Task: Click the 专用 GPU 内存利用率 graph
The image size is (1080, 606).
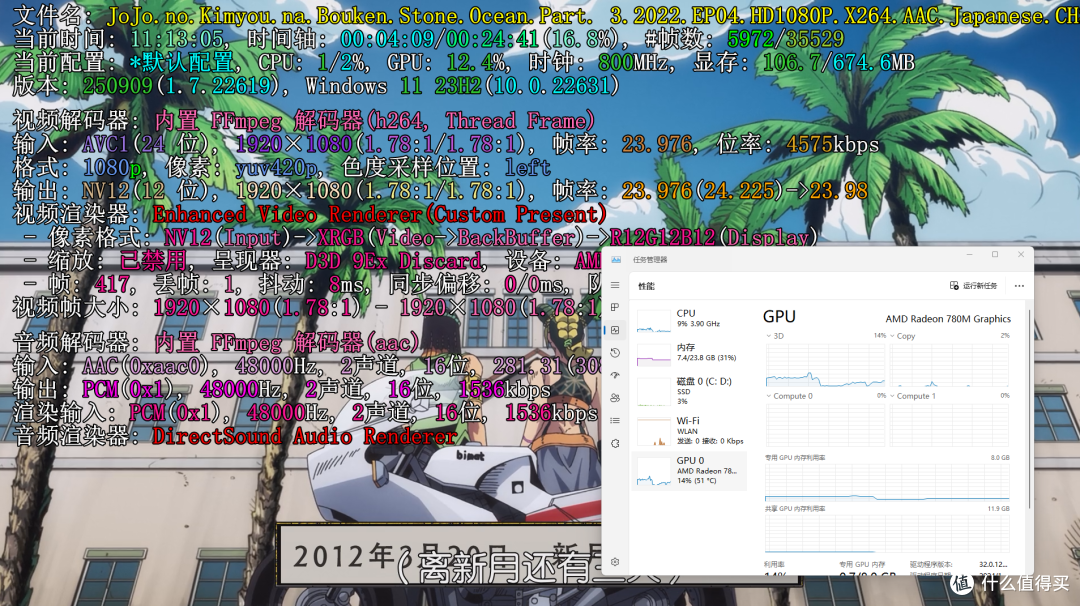Action: (x=887, y=481)
